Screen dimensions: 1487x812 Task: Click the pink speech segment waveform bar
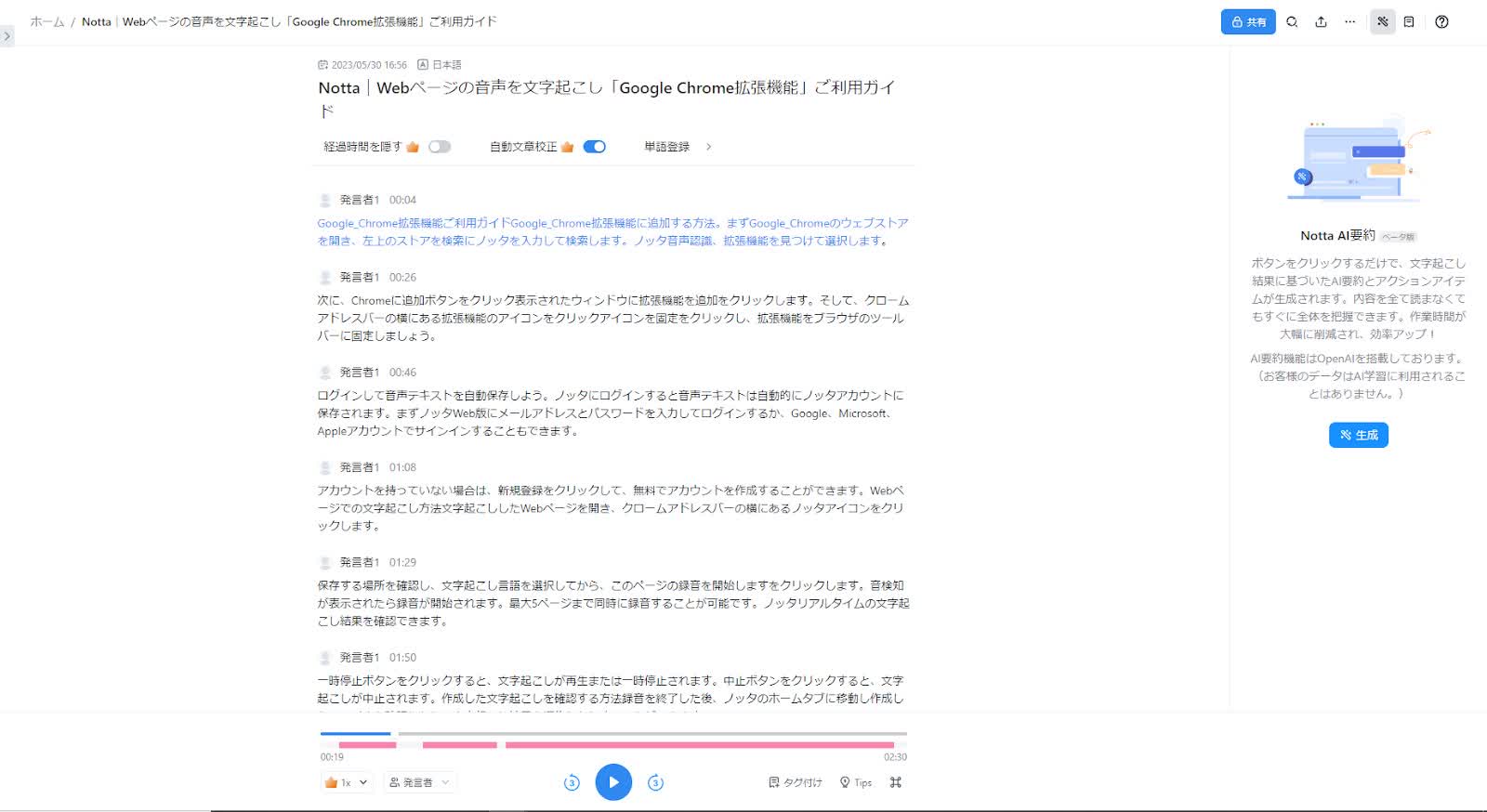(699, 745)
